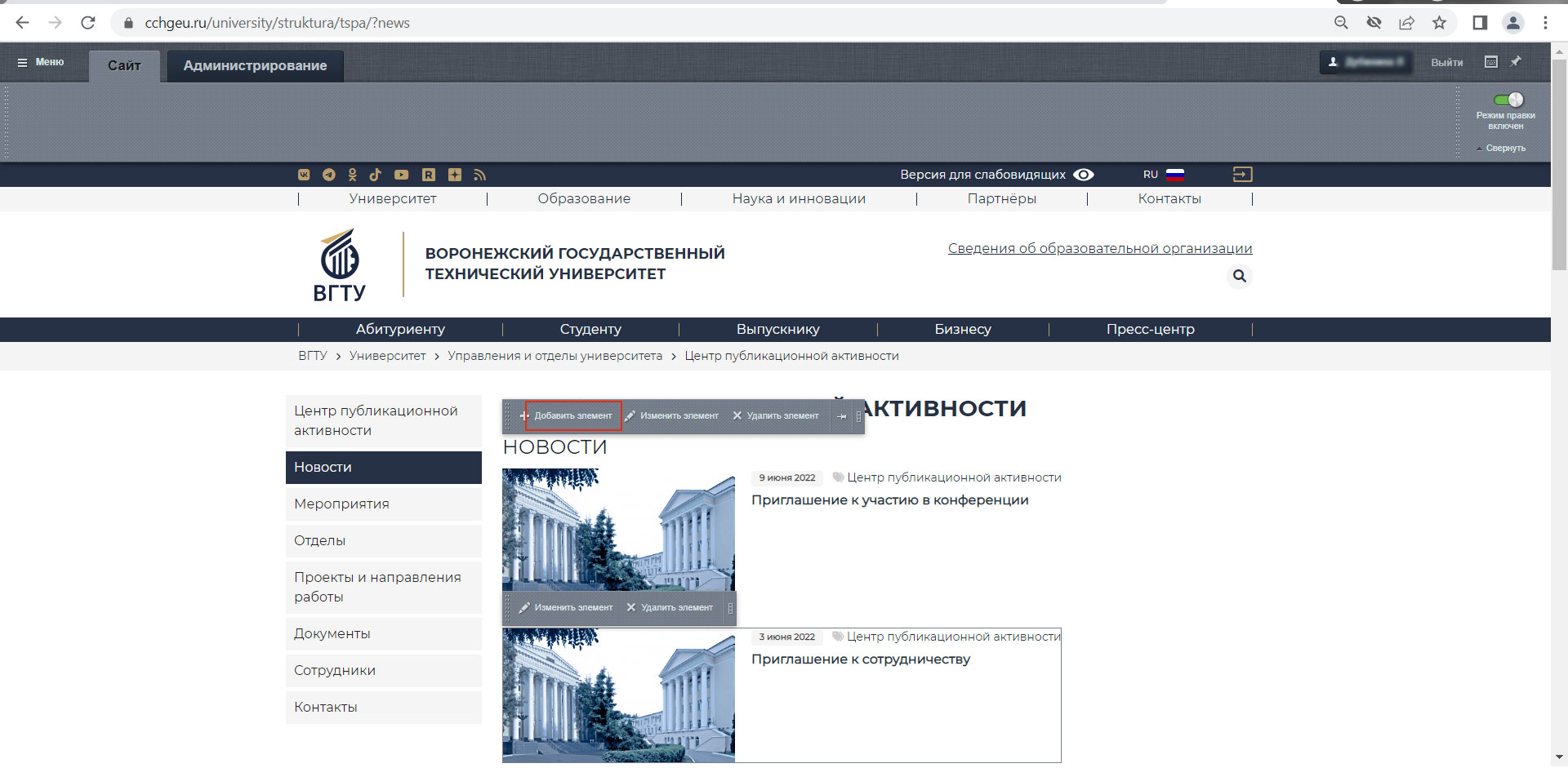Collapse the admin panel with Свернуть

point(1504,149)
